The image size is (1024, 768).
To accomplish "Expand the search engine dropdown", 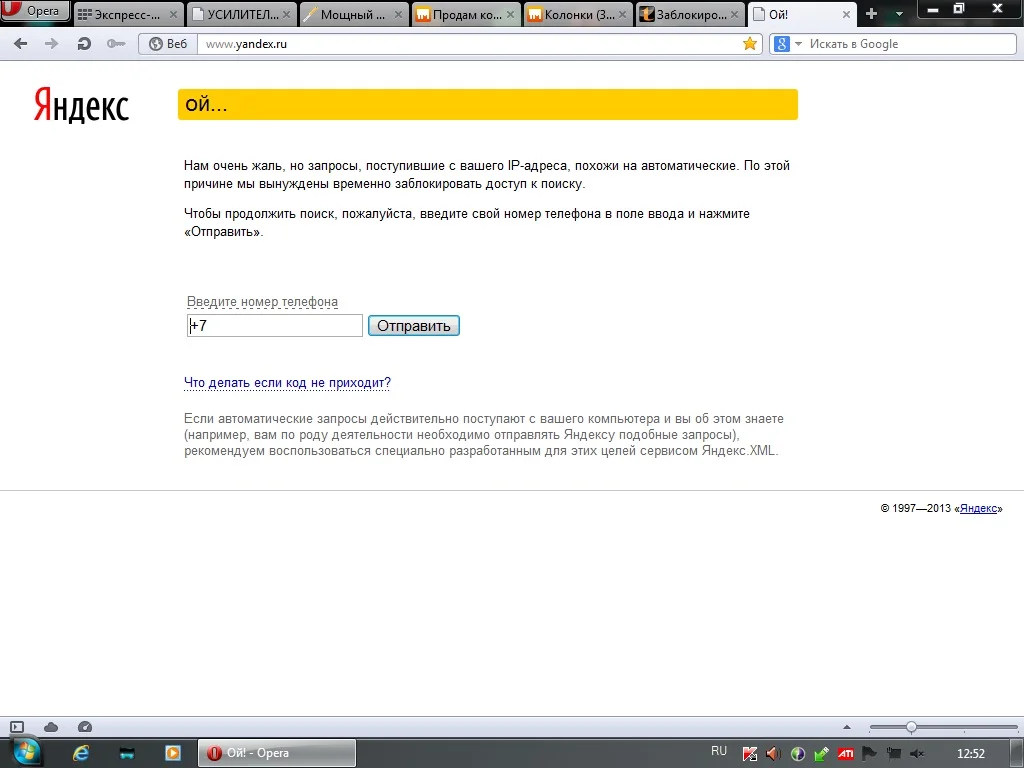I will pos(798,44).
